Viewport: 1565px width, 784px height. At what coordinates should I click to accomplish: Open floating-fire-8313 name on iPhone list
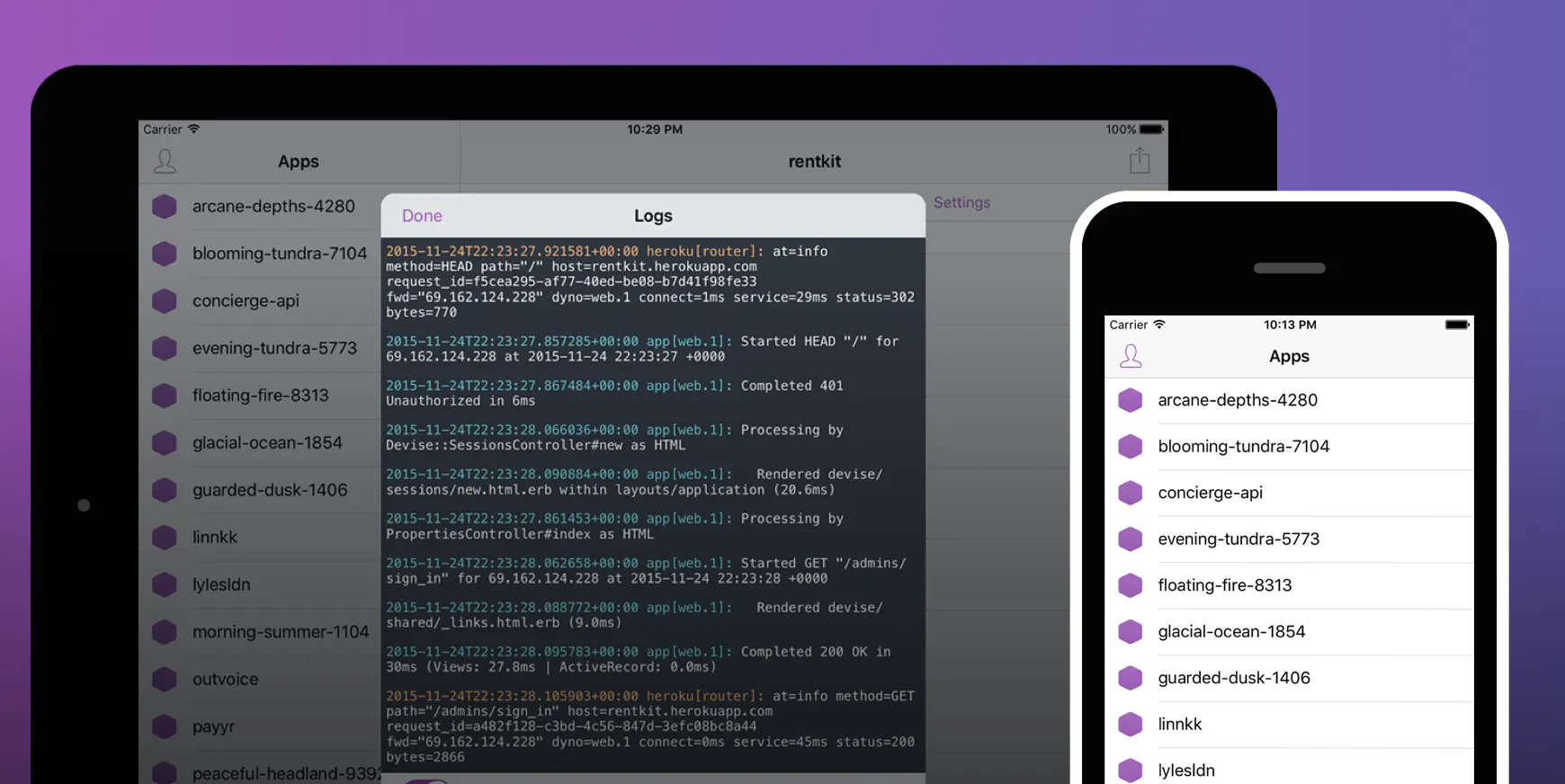[x=1225, y=585]
